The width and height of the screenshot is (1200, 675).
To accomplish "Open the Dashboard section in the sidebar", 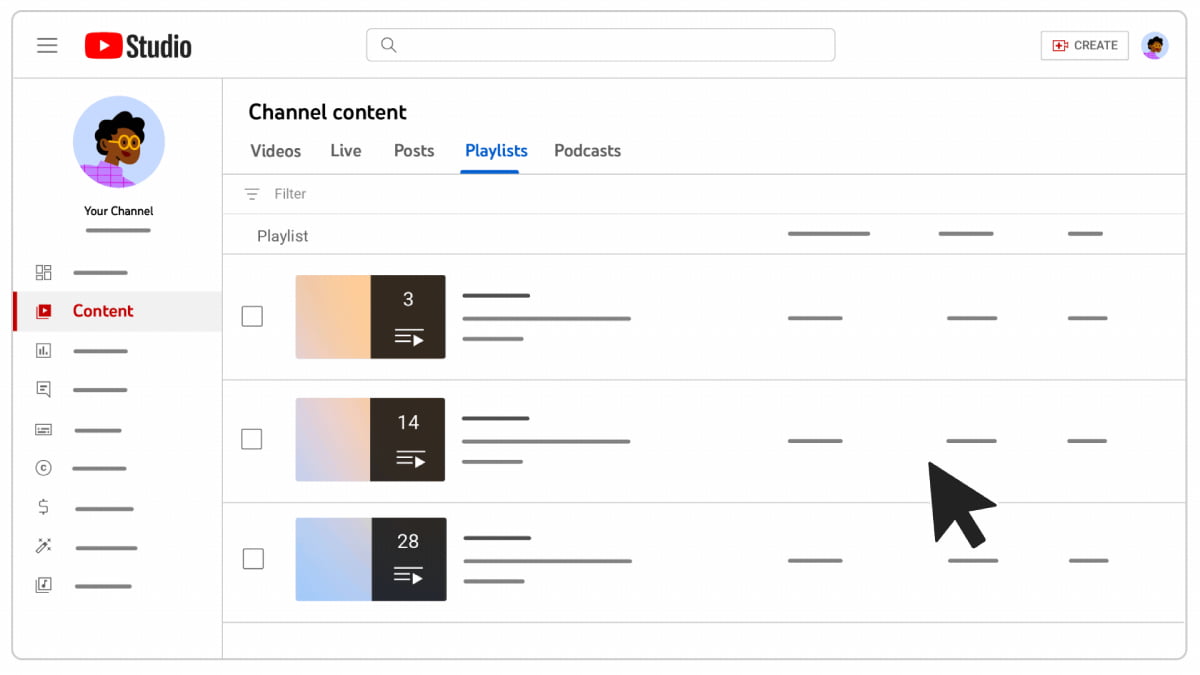I will point(43,271).
